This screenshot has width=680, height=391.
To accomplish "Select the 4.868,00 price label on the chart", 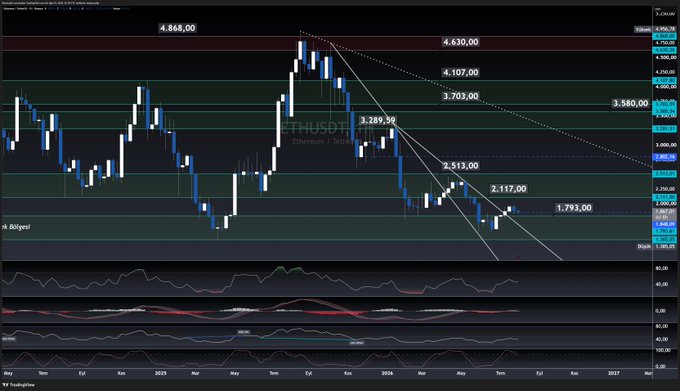I will [x=177, y=28].
